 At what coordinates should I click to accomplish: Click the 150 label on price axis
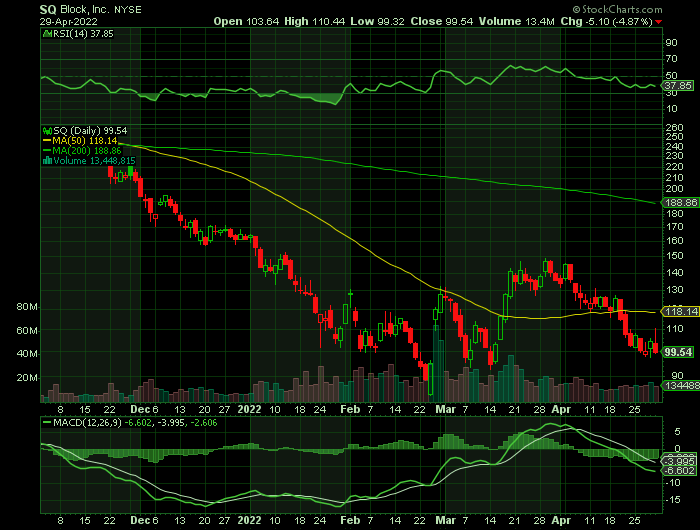674,256
